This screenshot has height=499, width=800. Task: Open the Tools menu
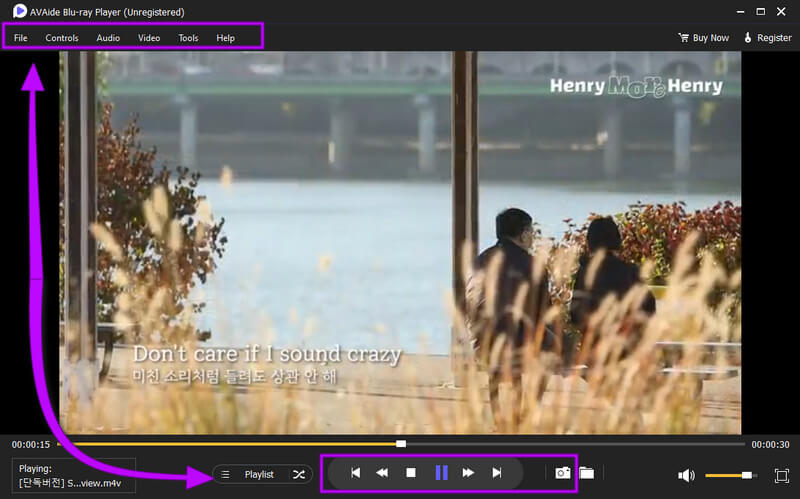(x=188, y=38)
